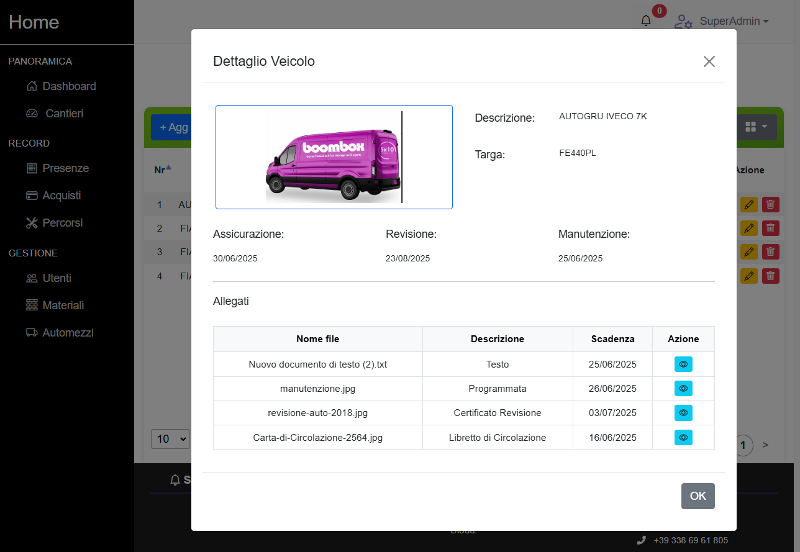
Task: Open Automezzi in the sidebar
Action: tap(67, 332)
